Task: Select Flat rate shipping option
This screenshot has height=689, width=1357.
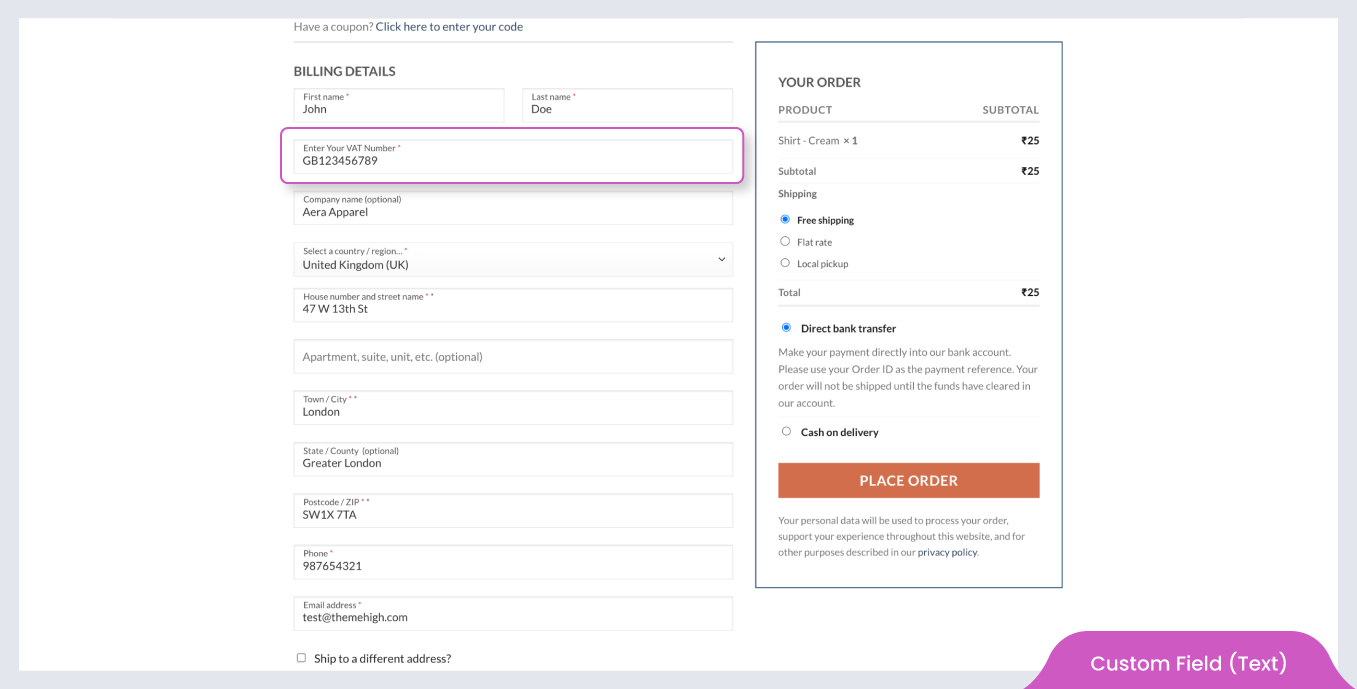Action: click(x=785, y=241)
